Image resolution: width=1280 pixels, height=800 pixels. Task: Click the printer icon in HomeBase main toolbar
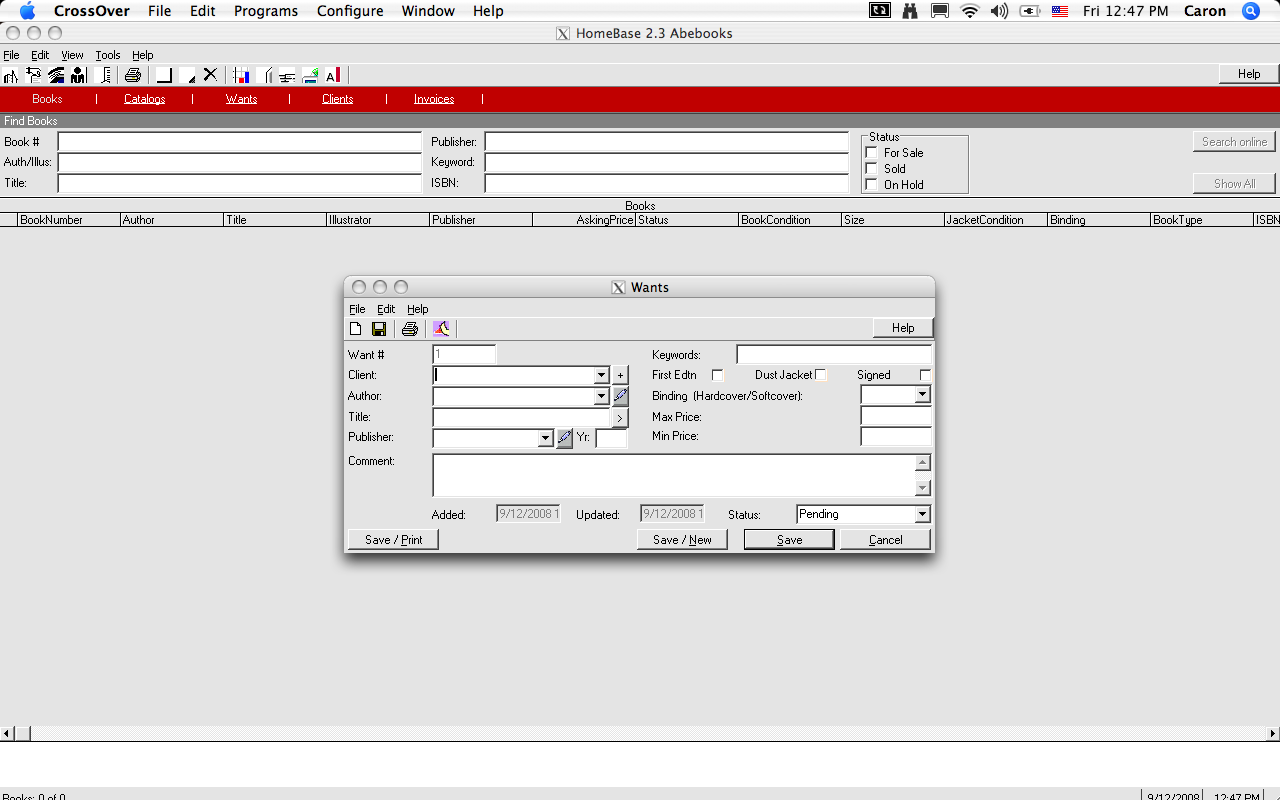132,75
